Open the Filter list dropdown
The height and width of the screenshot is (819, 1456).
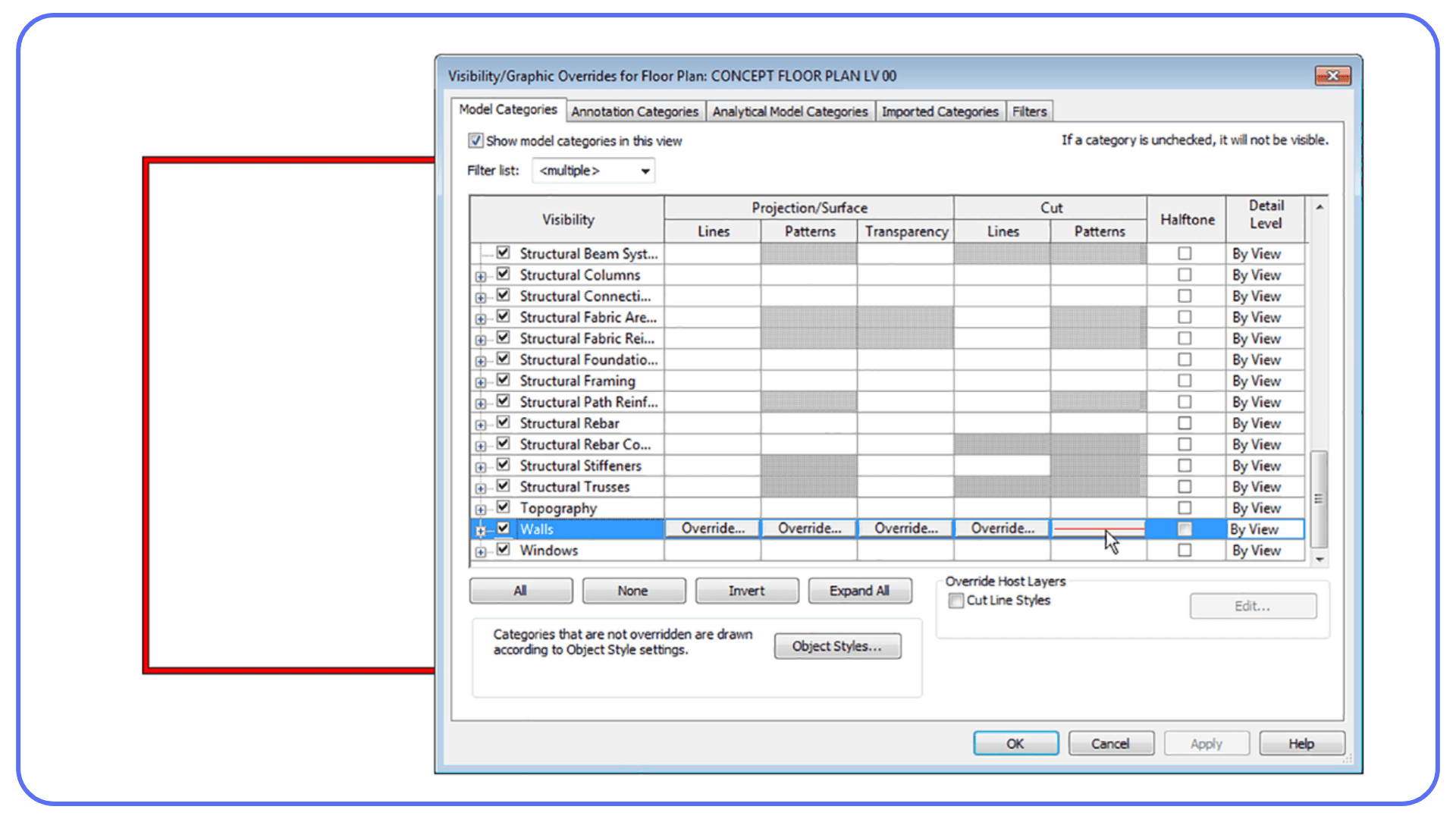643,170
